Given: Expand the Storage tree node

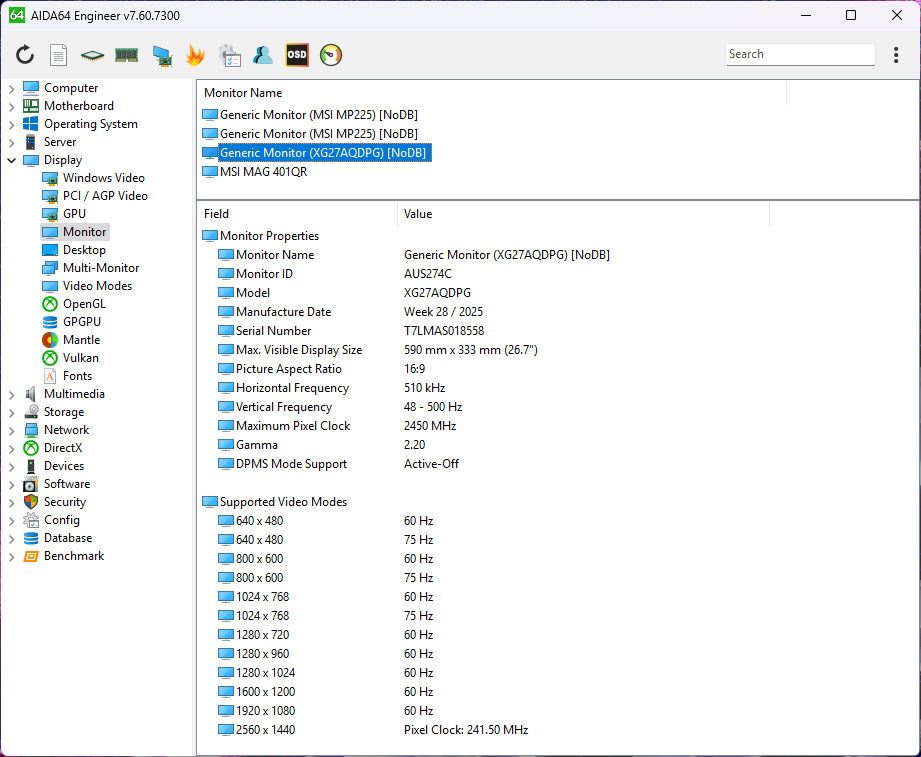Looking at the screenshot, I should pos(11,412).
